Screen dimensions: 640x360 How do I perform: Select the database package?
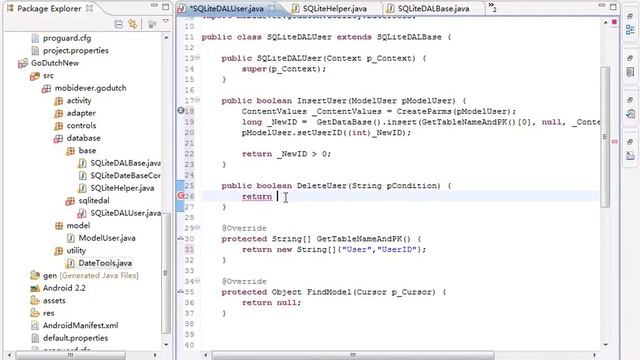pyautogui.click(x=83, y=138)
